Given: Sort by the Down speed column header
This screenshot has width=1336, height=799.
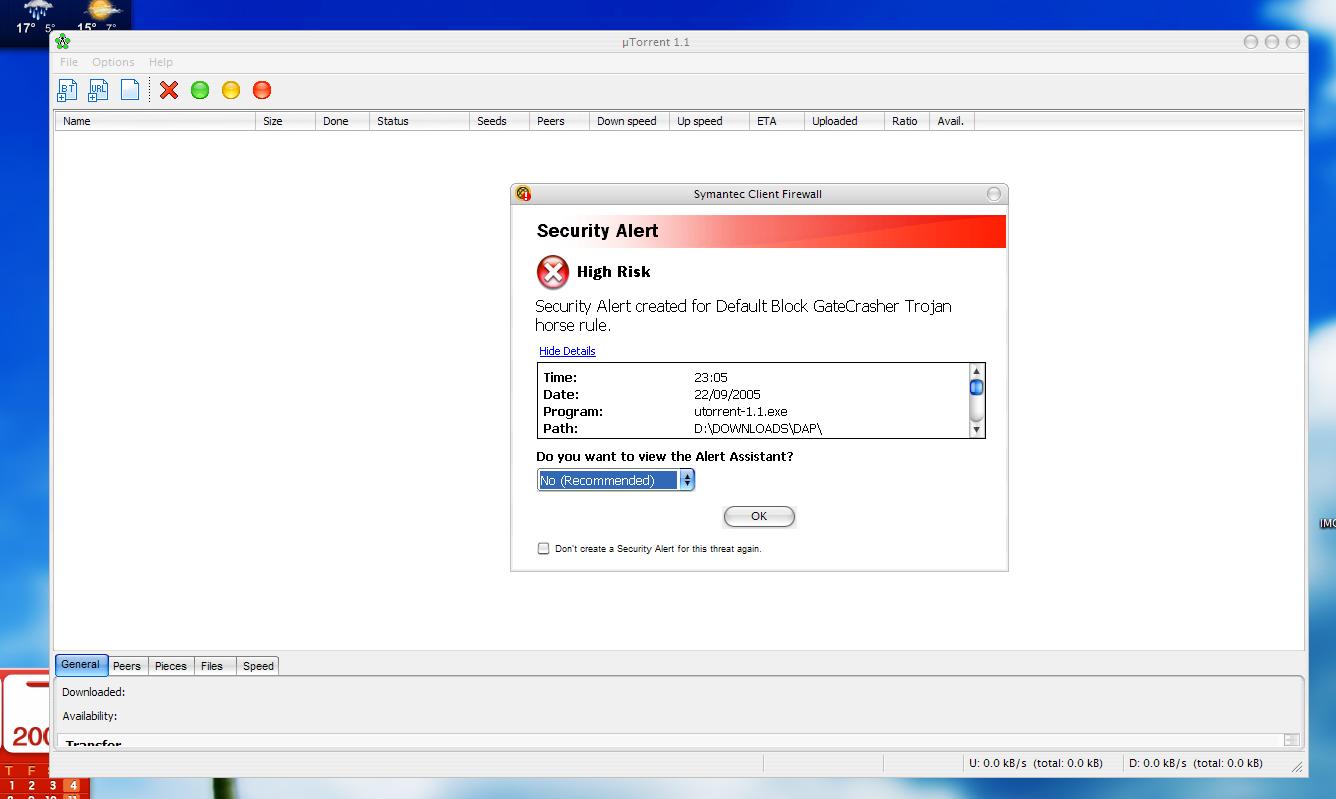Looking at the screenshot, I should pos(630,121).
